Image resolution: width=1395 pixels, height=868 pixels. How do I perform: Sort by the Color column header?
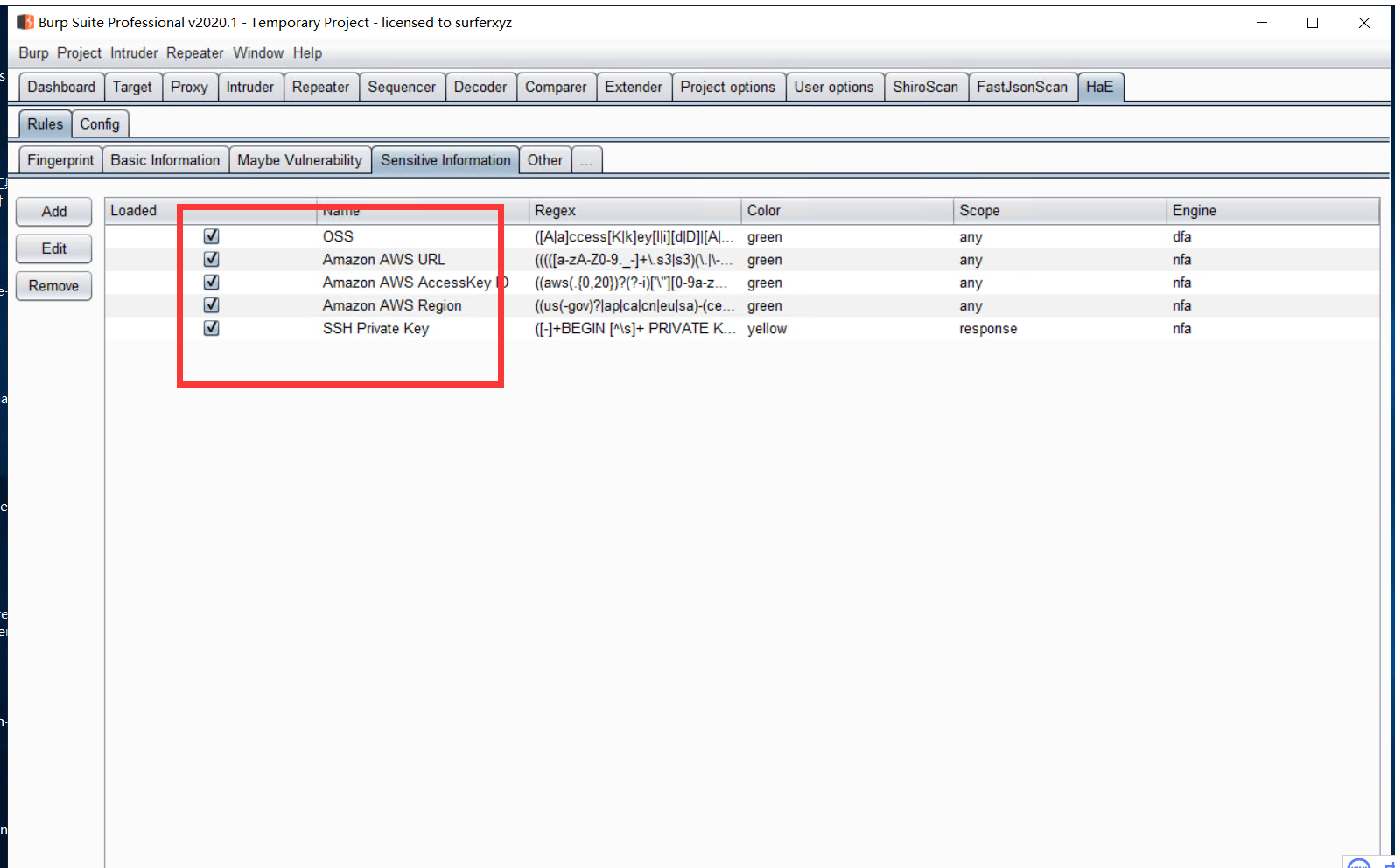[847, 211]
